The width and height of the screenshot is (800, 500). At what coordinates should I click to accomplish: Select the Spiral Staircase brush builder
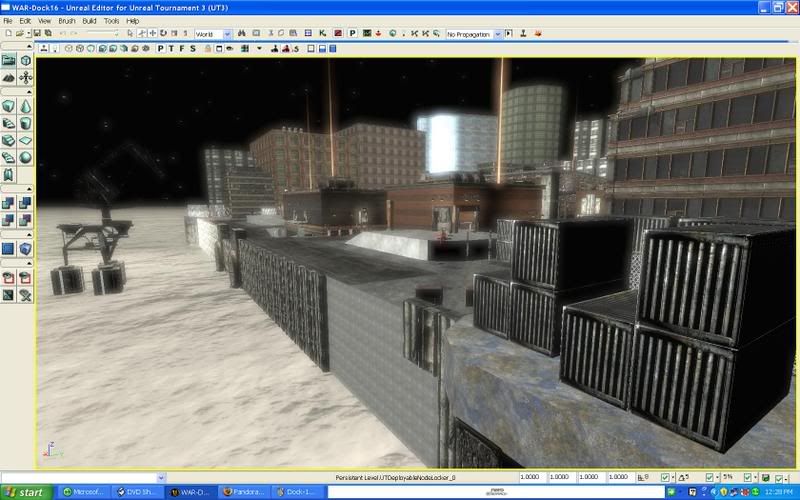pyautogui.click(x=8, y=158)
